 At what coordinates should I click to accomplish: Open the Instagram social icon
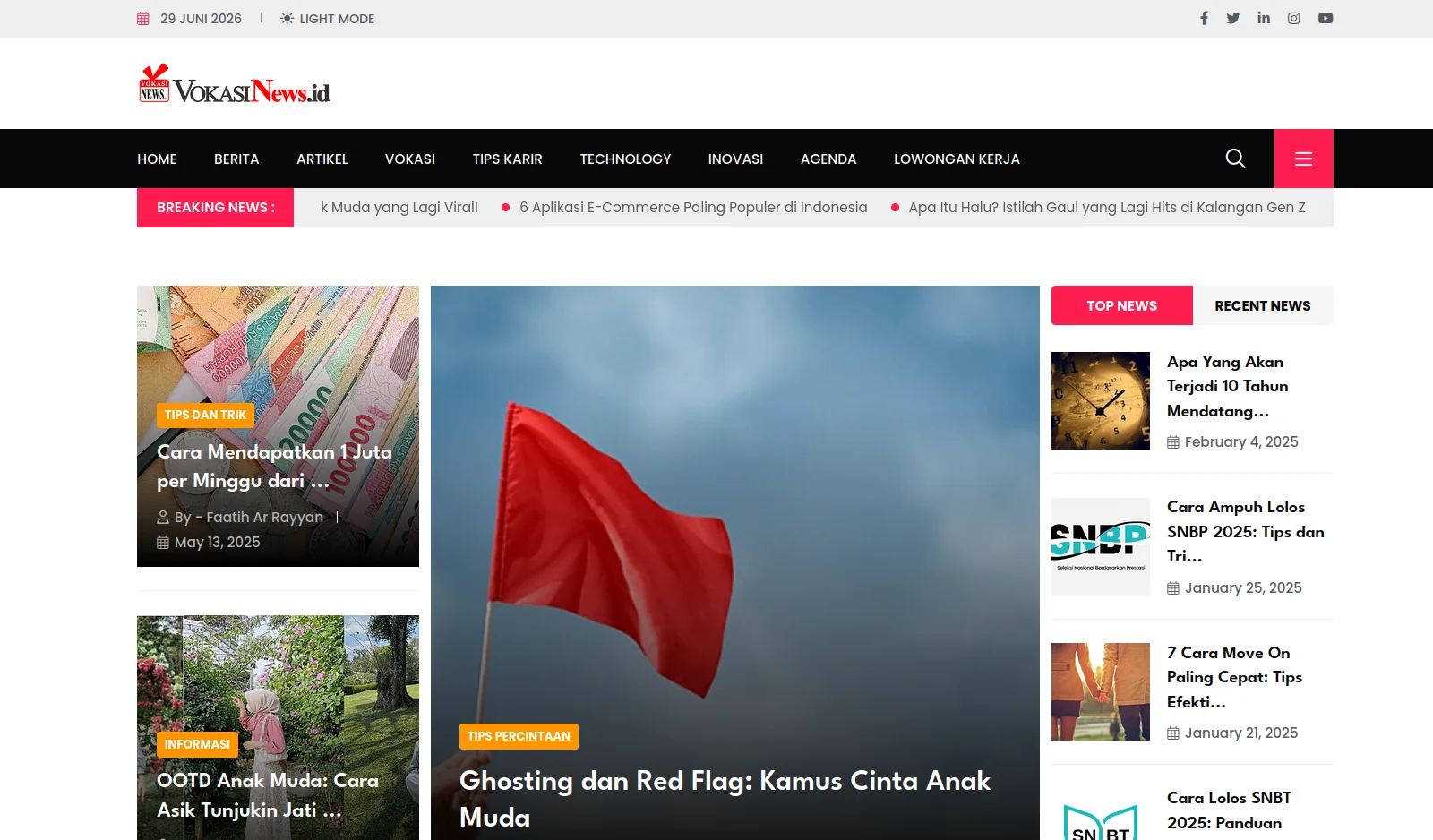tap(1294, 18)
